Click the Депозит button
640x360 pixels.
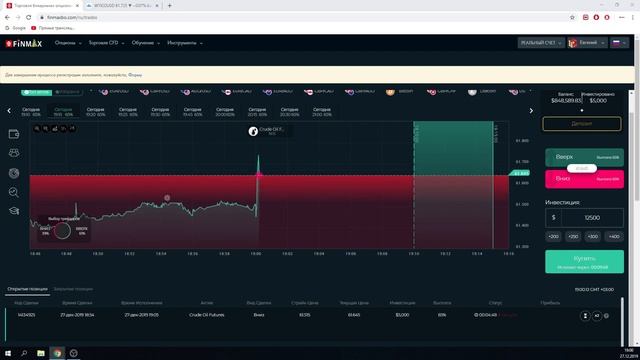click(x=582, y=124)
